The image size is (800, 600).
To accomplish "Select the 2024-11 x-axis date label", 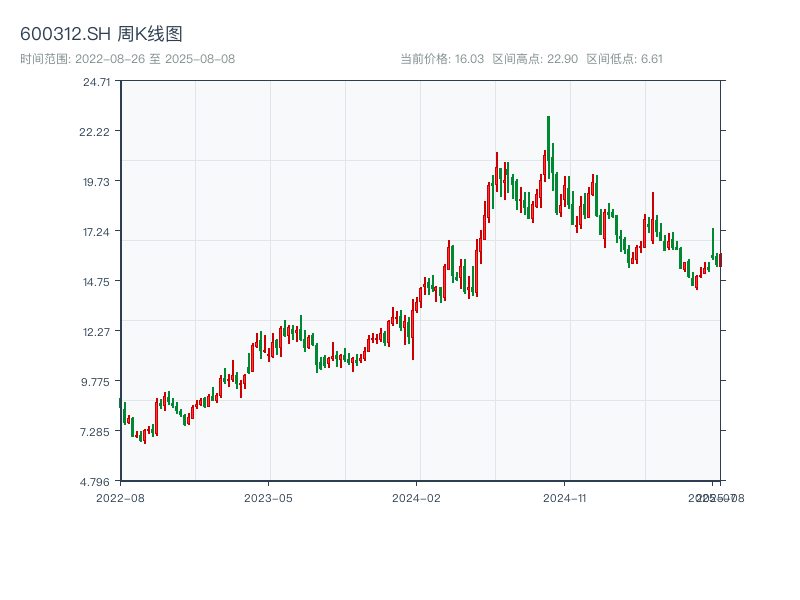I will (x=564, y=497).
